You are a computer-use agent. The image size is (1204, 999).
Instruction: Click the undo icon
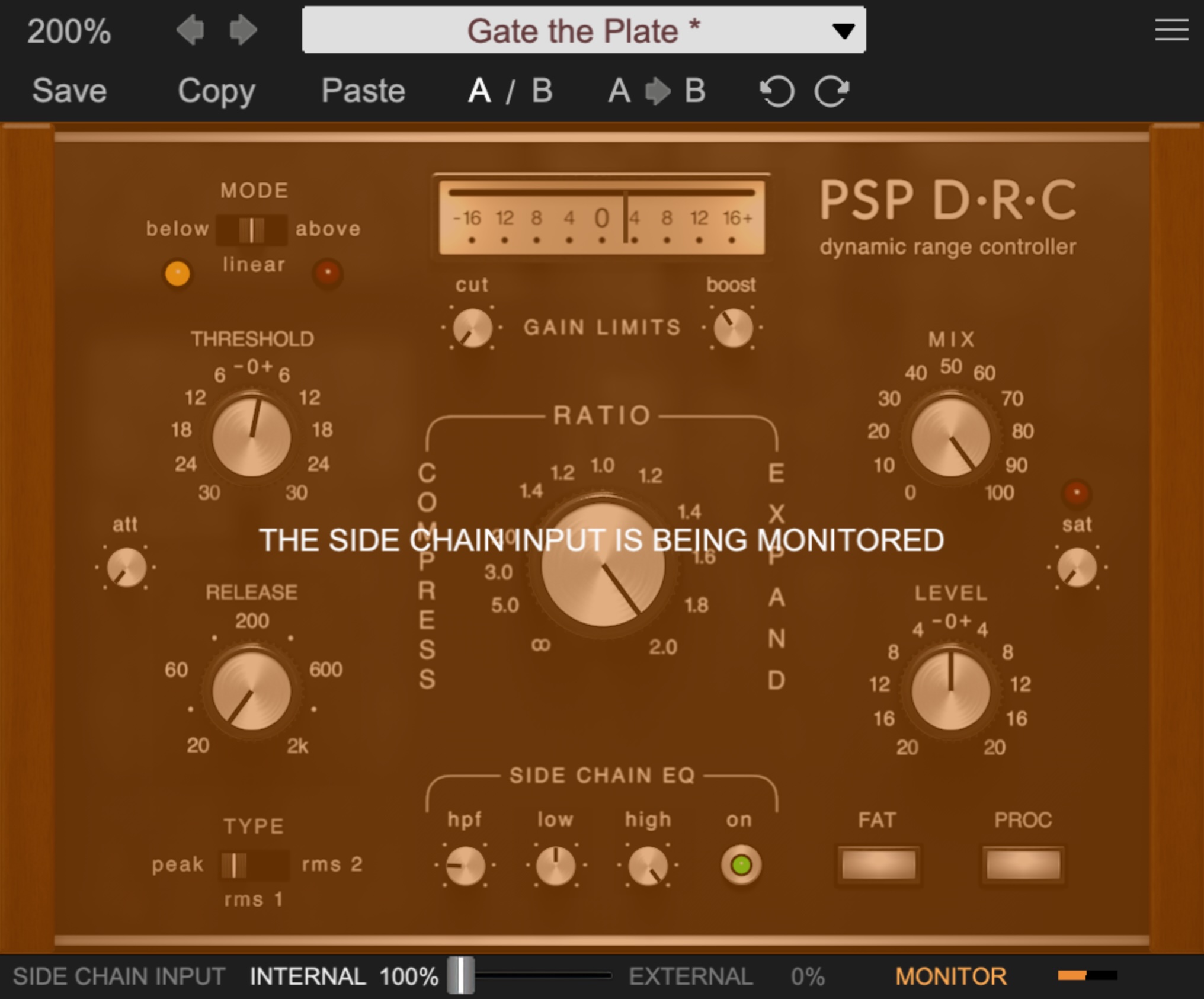(777, 91)
